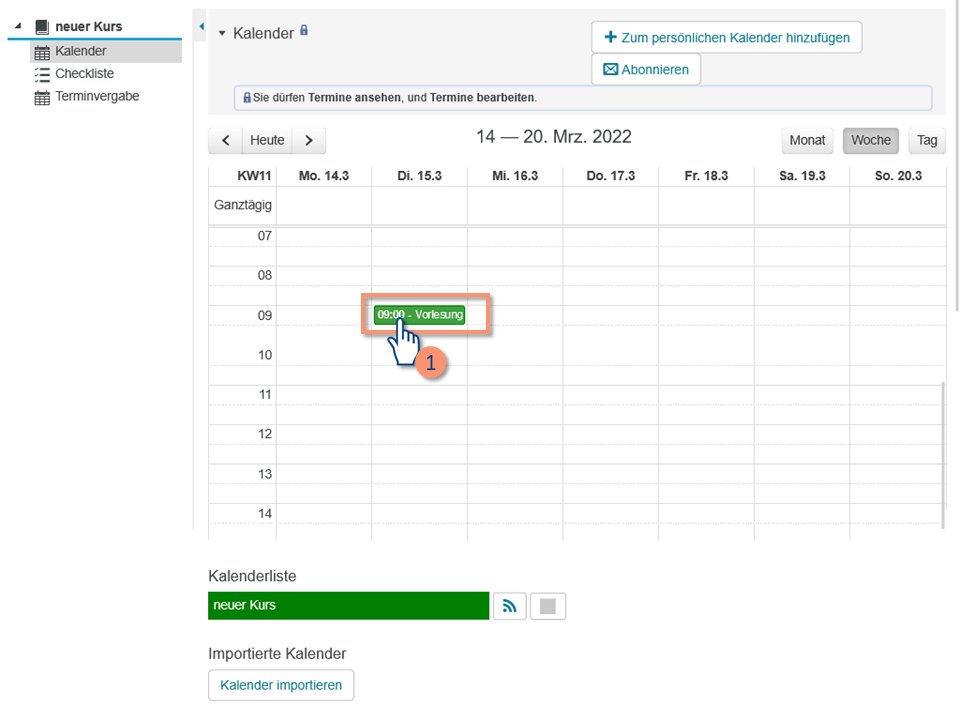
Task: Click the RSS feed icon beside neuer Kurs
Action: coord(510,606)
